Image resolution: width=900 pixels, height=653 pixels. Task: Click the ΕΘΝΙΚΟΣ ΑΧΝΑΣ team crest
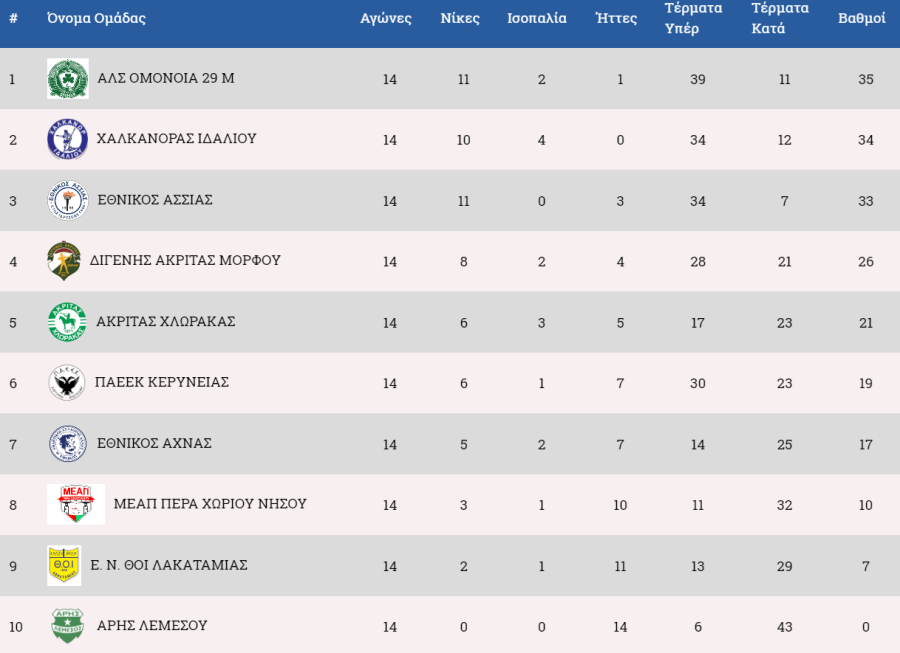(x=68, y=444)
